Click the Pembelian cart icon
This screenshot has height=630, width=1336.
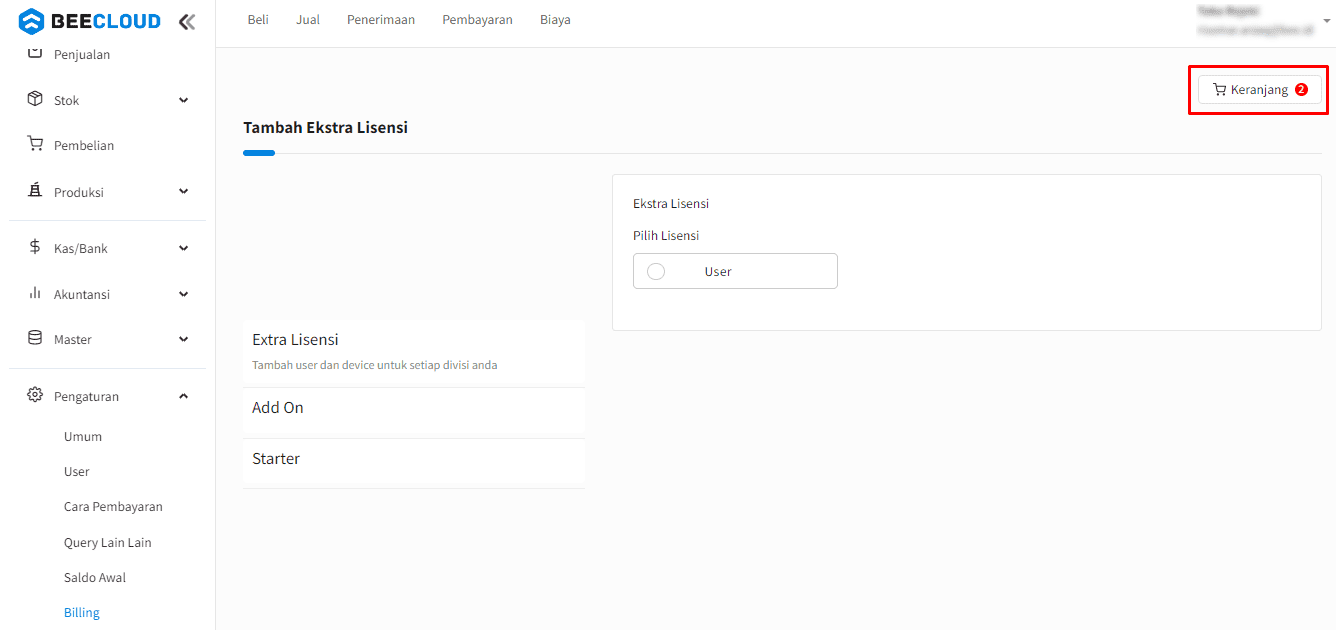pos(35,145)
